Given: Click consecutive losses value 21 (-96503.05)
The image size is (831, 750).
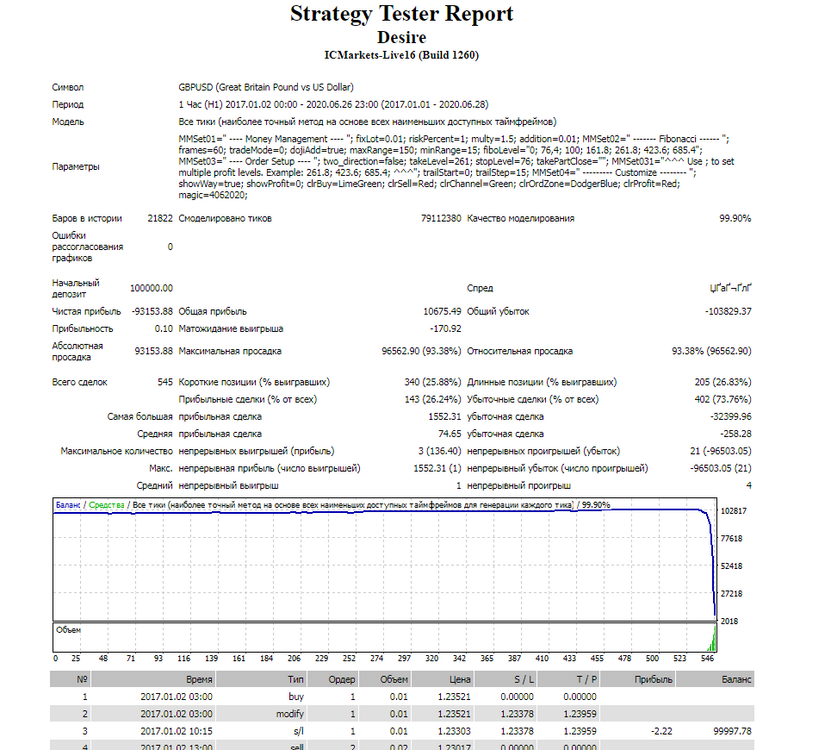Looking at the screenshot, I should (721, 451).
